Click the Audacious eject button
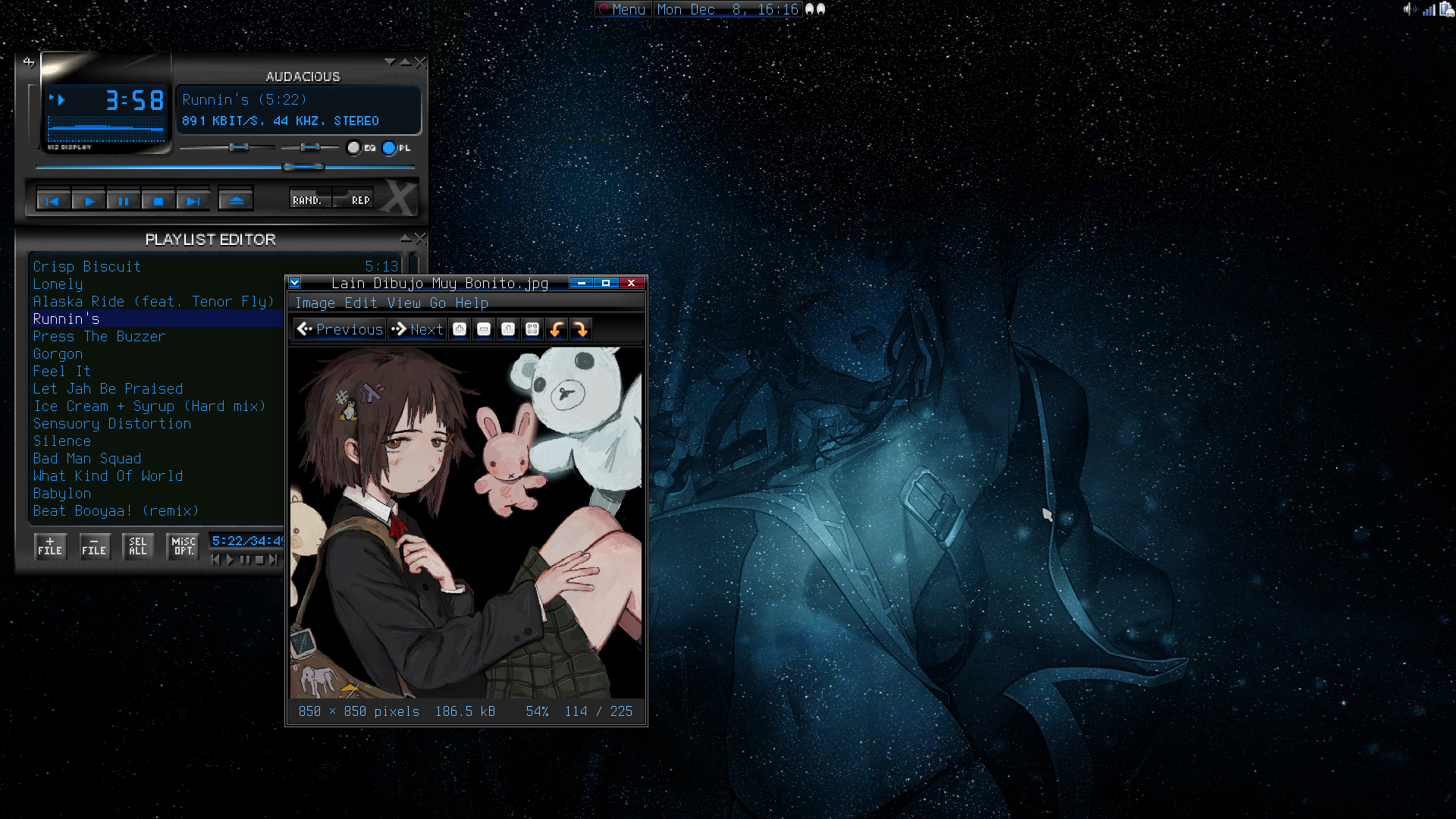 [236, 201]
